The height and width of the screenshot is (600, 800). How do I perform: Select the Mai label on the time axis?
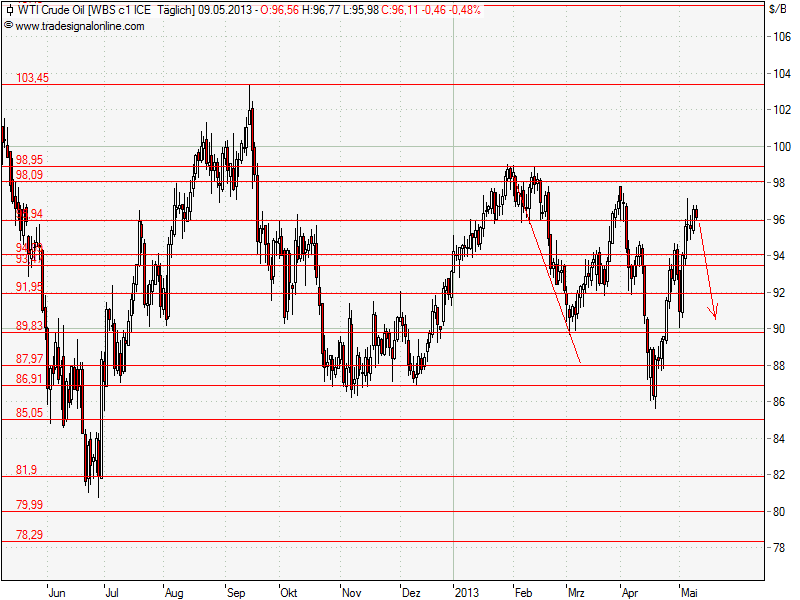[x=690, y=592]
